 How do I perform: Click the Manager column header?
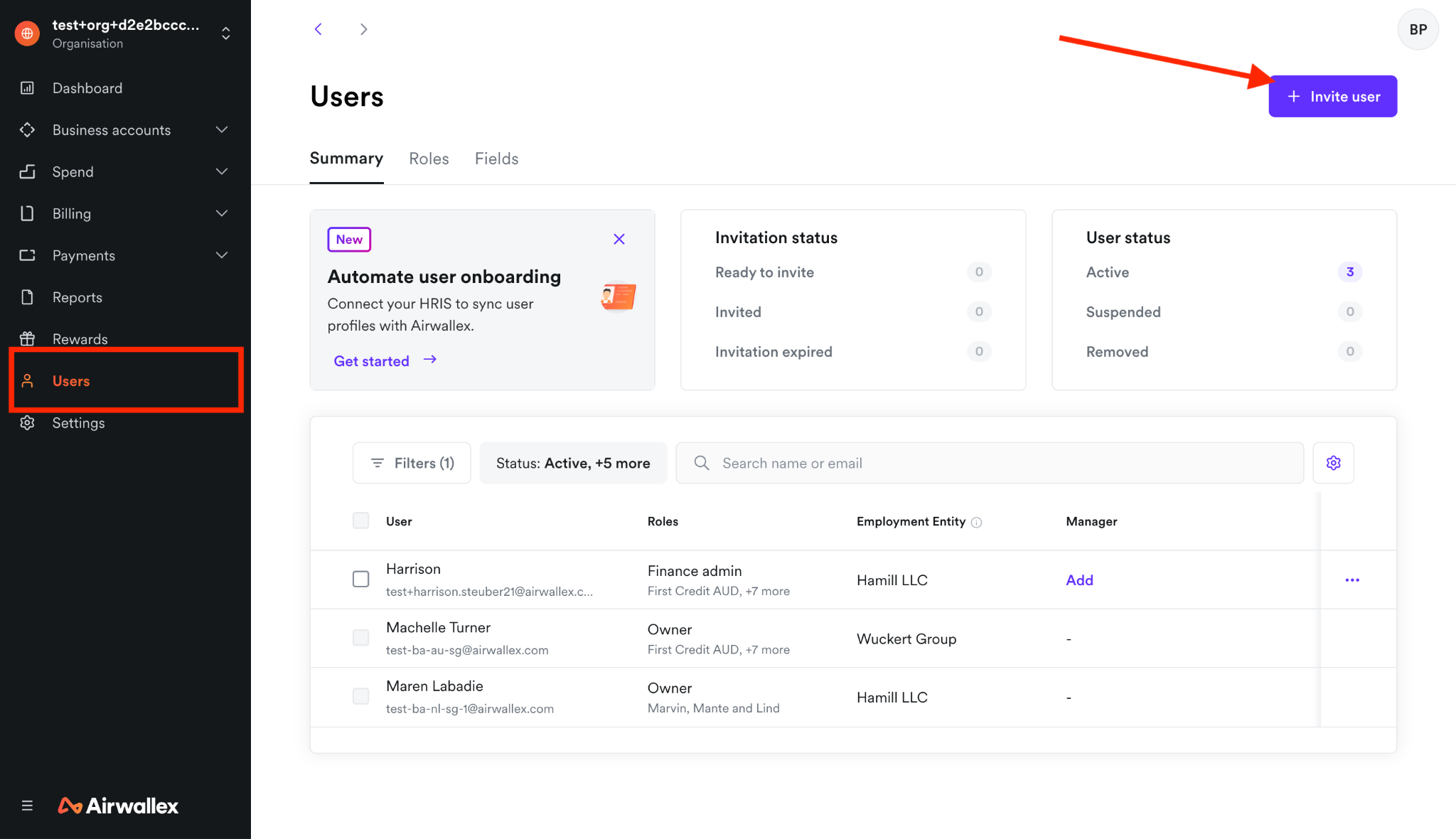pyautogui.click(x=1091, y=521)
